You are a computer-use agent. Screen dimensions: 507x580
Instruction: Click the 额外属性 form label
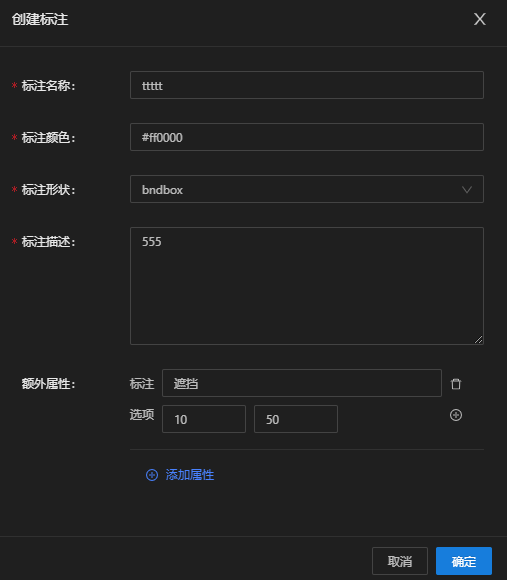(48, 384)
